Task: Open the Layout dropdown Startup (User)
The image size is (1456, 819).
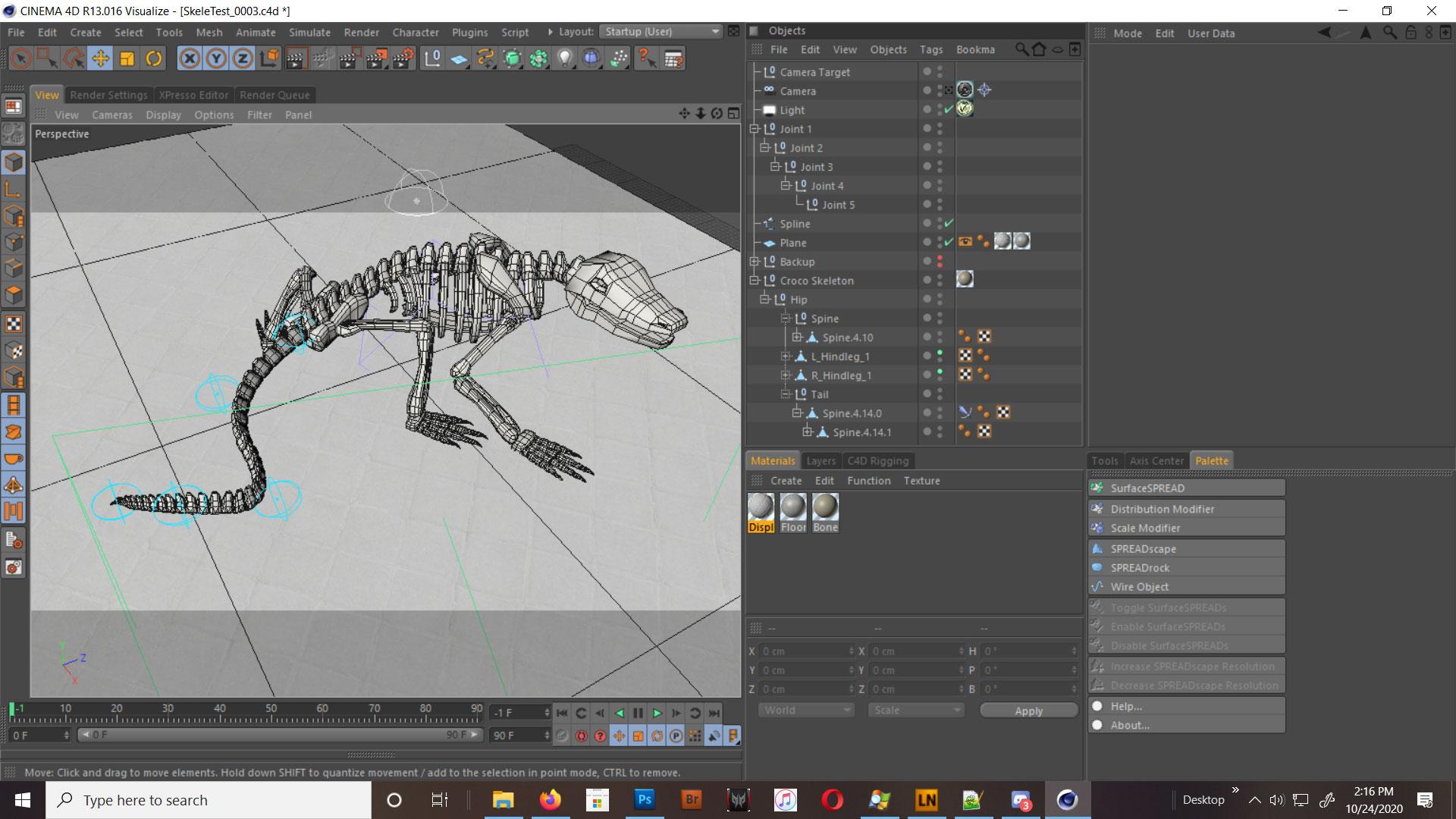Action: coord(661,32)
